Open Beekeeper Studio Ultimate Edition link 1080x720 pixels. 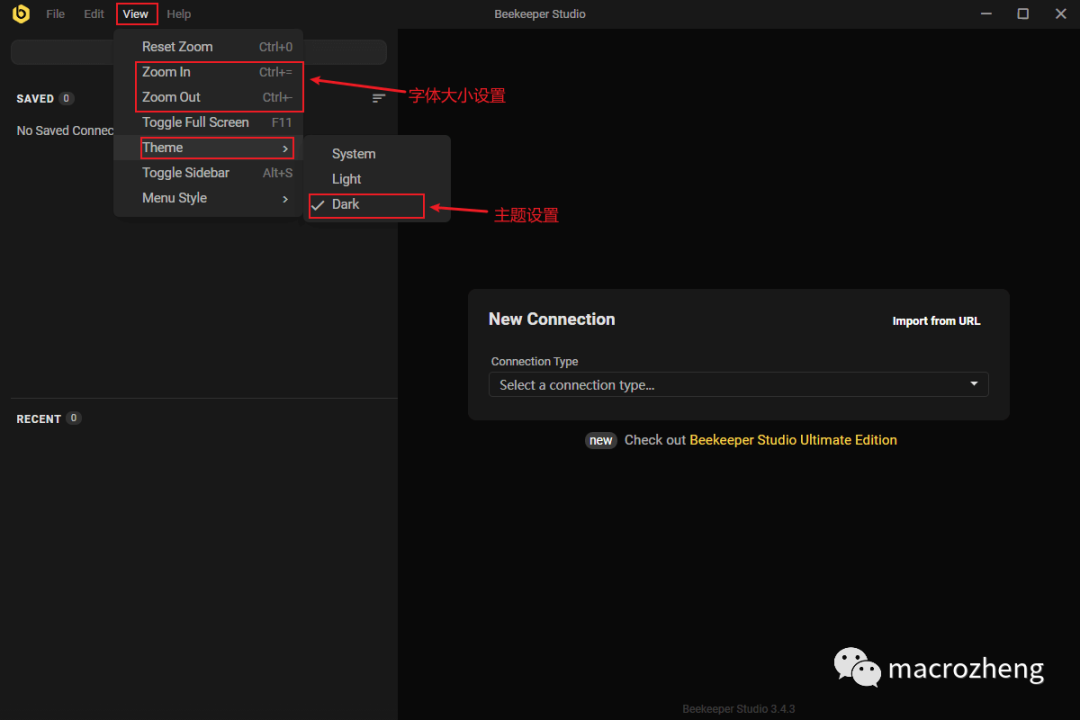[793, 440]
